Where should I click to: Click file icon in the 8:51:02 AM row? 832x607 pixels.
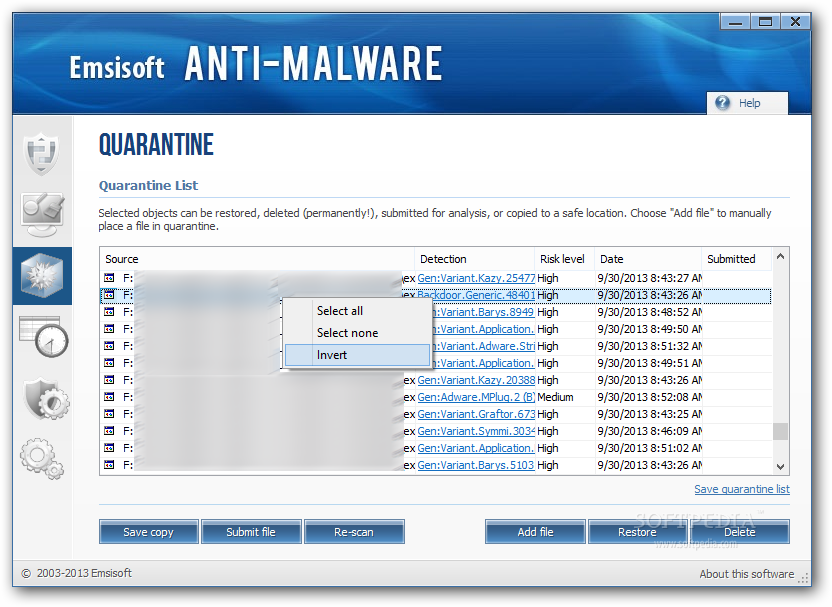[109, 447]
